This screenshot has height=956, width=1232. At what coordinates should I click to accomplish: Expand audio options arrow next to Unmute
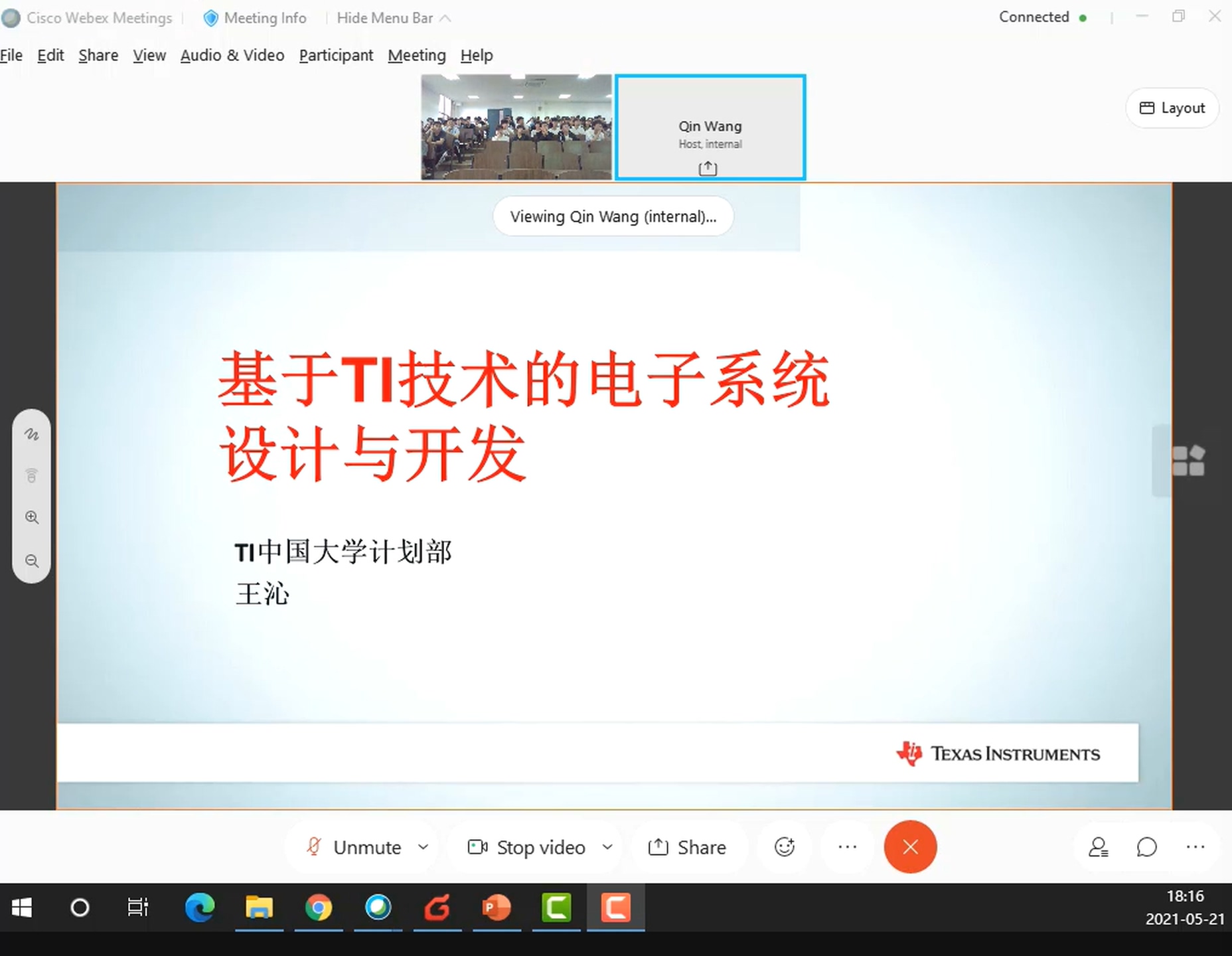click(x=423, y=847)
